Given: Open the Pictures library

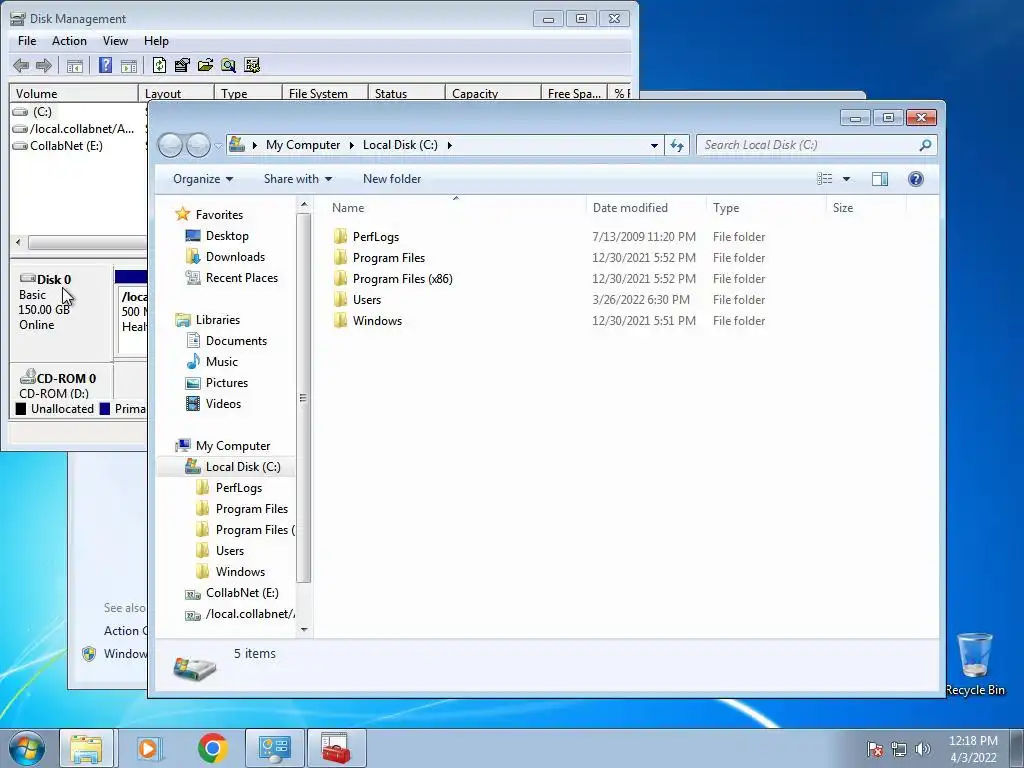Looking at the screenshot, I should (x=227, y=383).
